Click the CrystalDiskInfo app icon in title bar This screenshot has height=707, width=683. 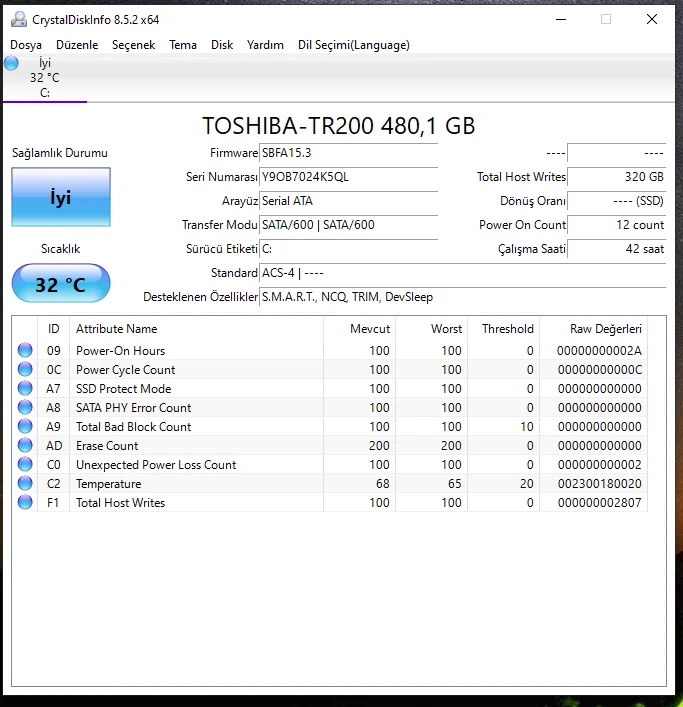(19, 19)
